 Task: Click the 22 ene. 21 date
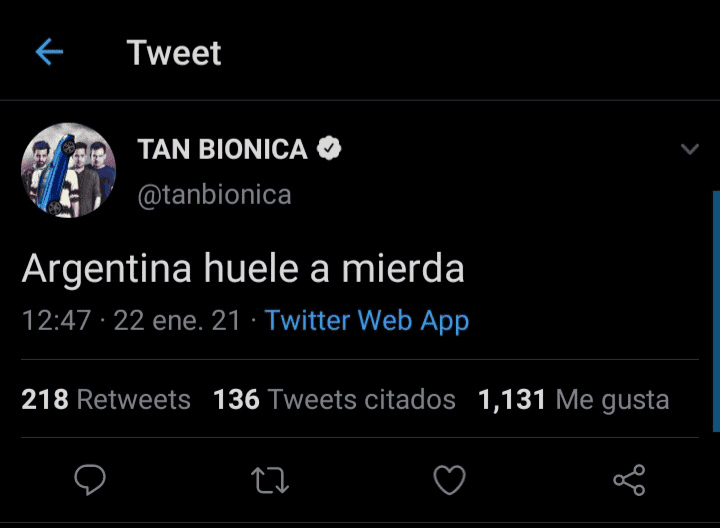pos(177,321)
